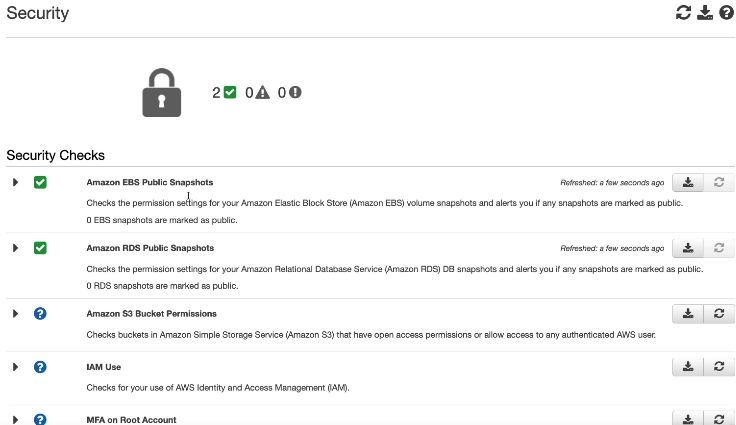Open the MFA on Root Account title

[x=131, y=420]
